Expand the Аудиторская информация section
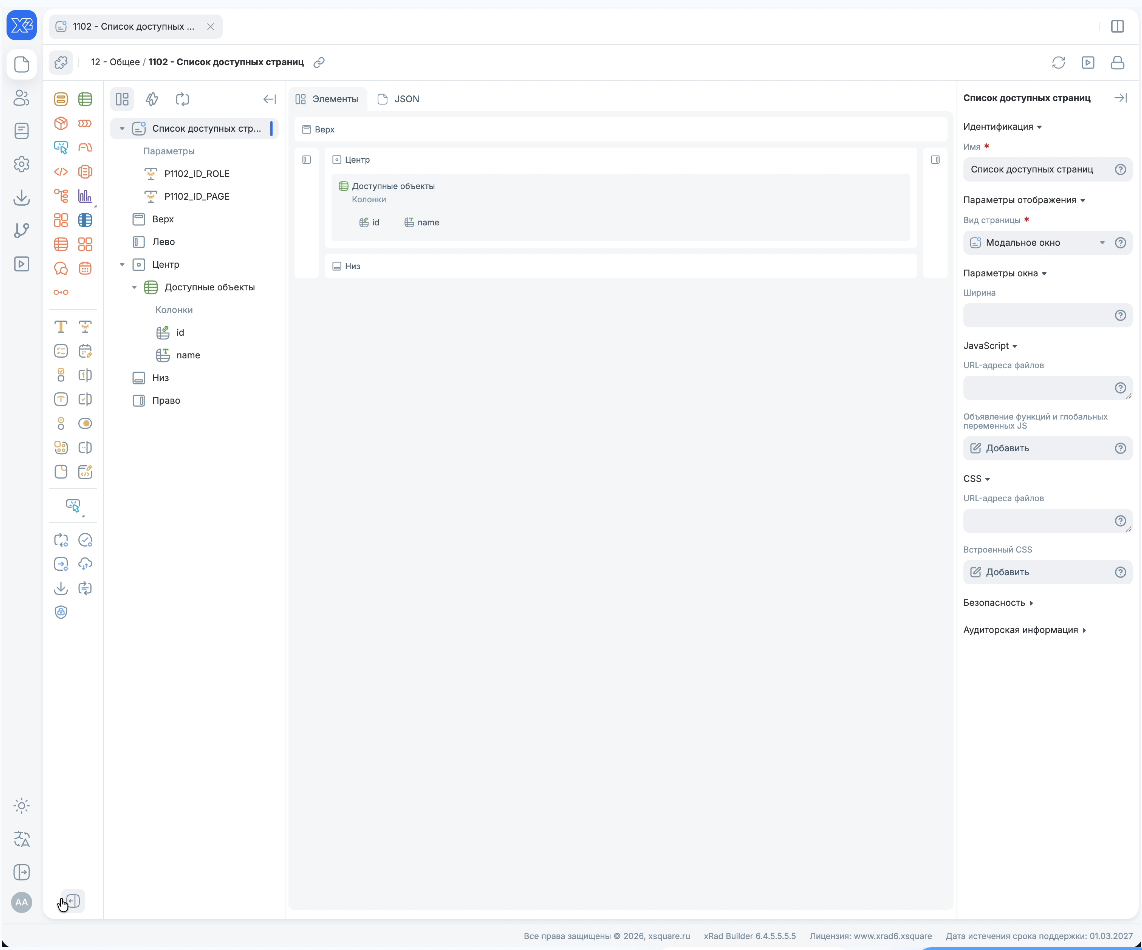 pos(1024,630)
